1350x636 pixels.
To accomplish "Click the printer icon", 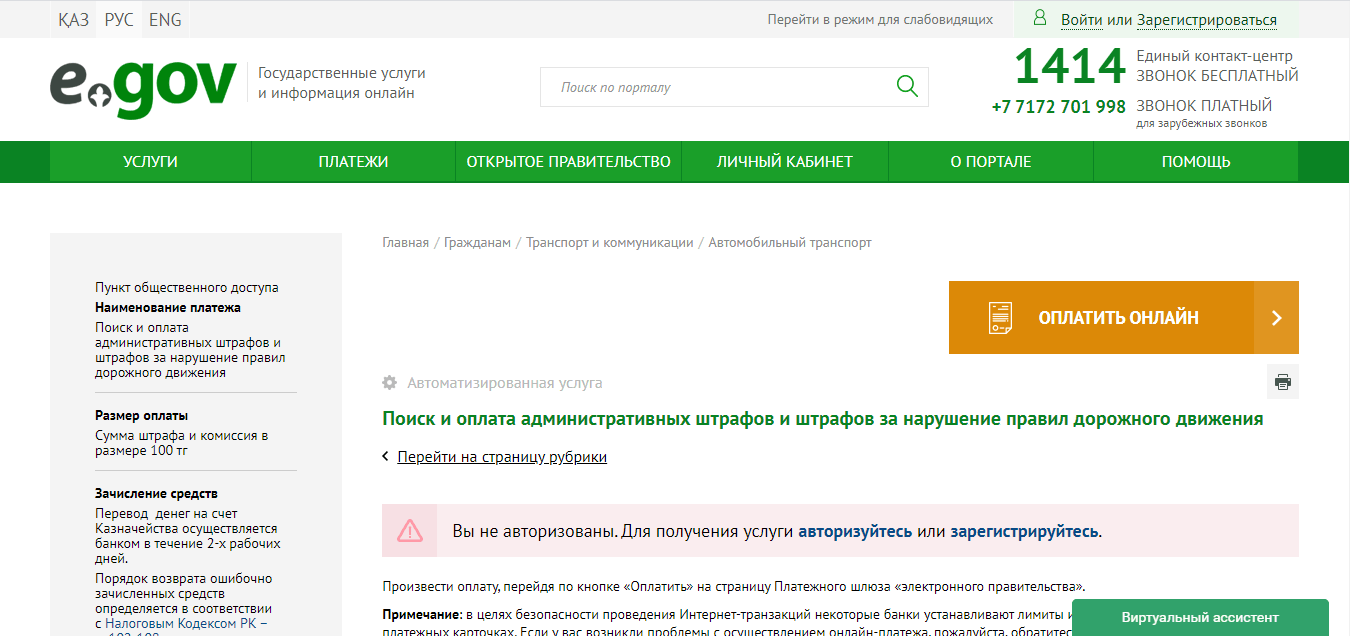I will tap(1282, 382).
